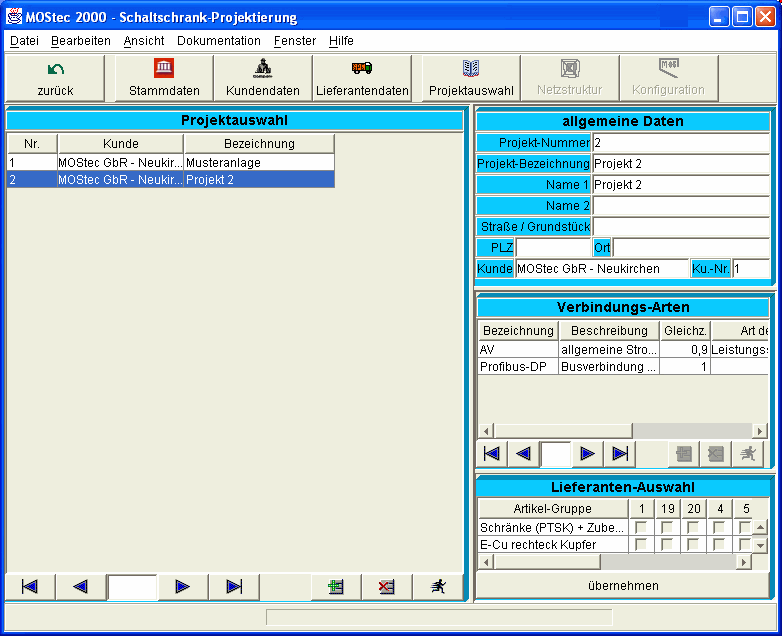Click the running man icon under Projektauswahl

pyautogui.click(x=437, y=587)
